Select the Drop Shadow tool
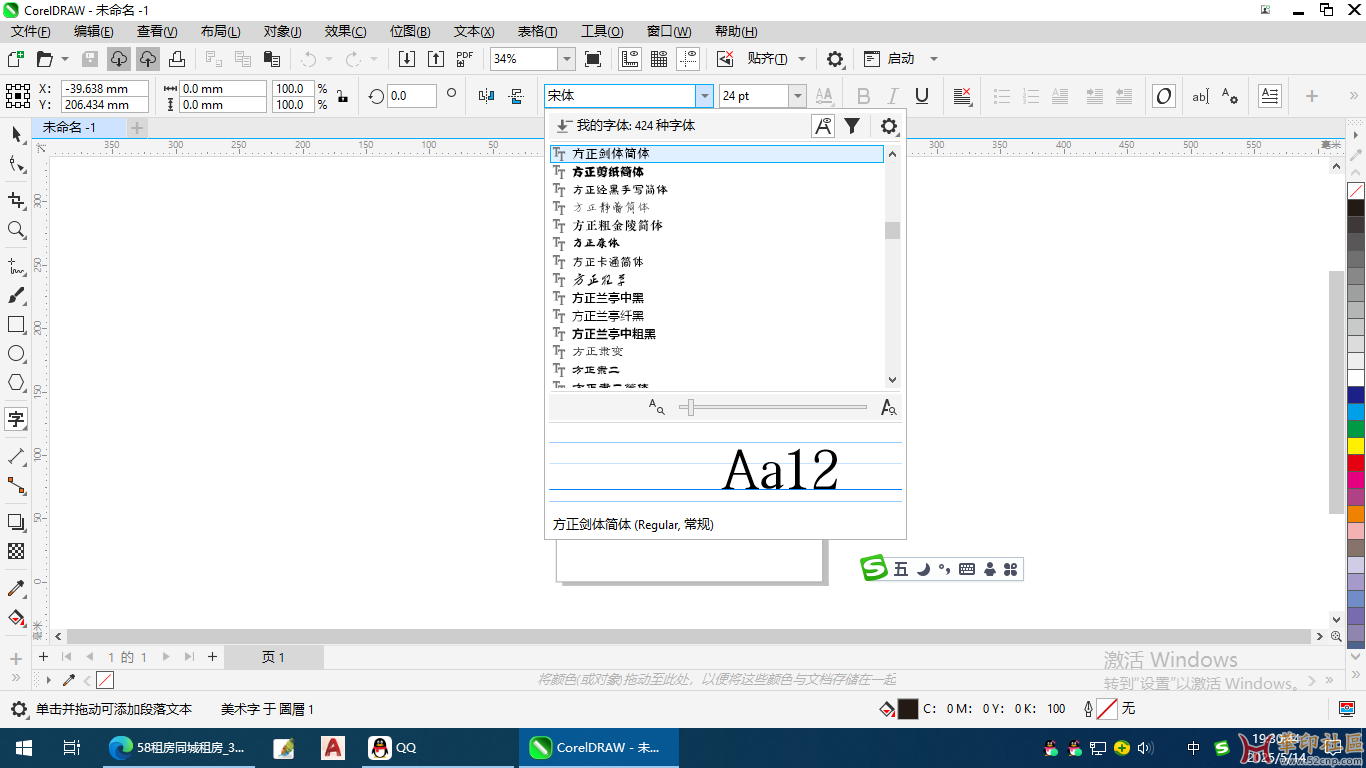The image size is (1366, 768). pos(16,522)
